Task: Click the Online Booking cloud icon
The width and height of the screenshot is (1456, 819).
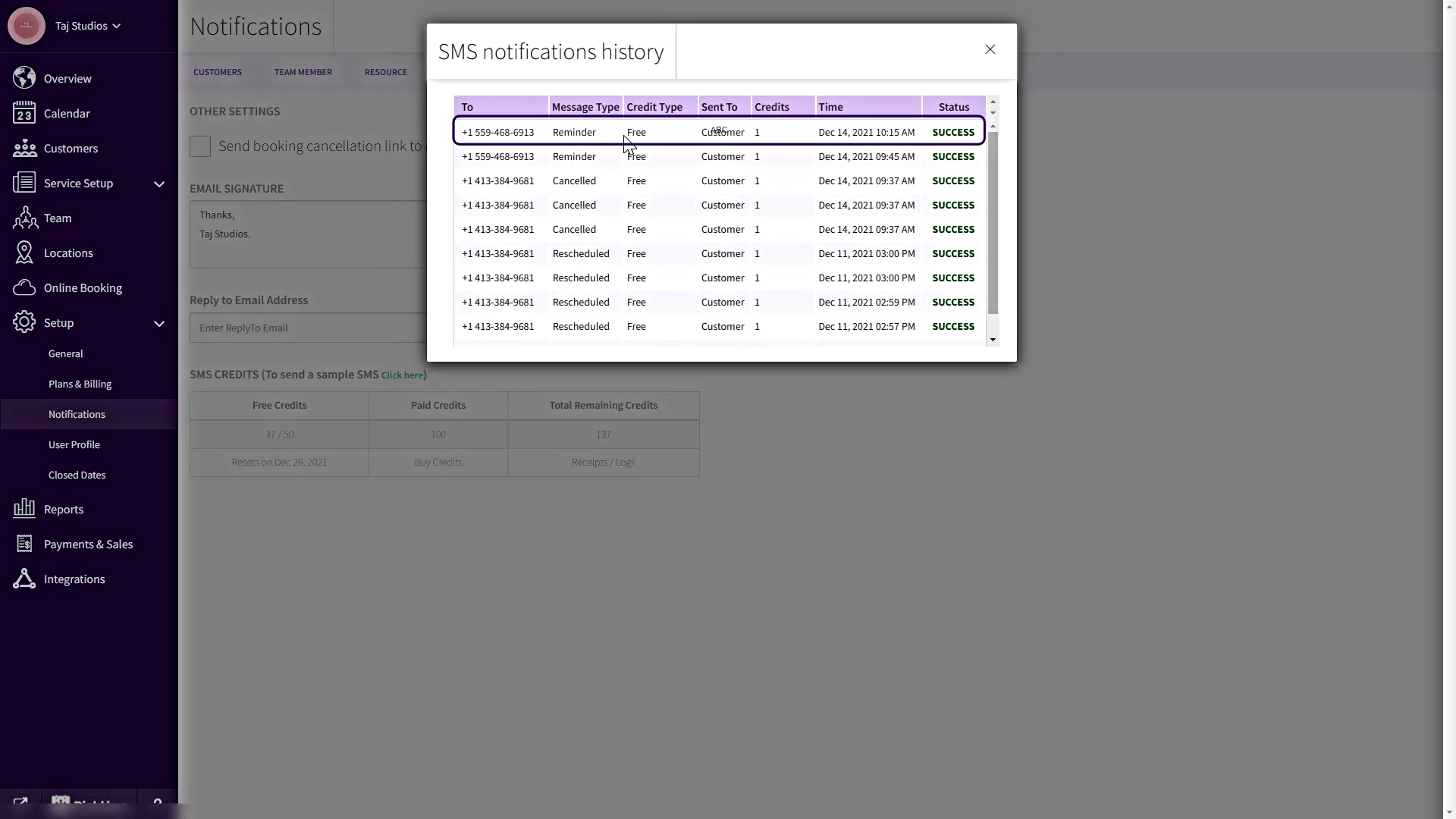Action: point(24,287)
